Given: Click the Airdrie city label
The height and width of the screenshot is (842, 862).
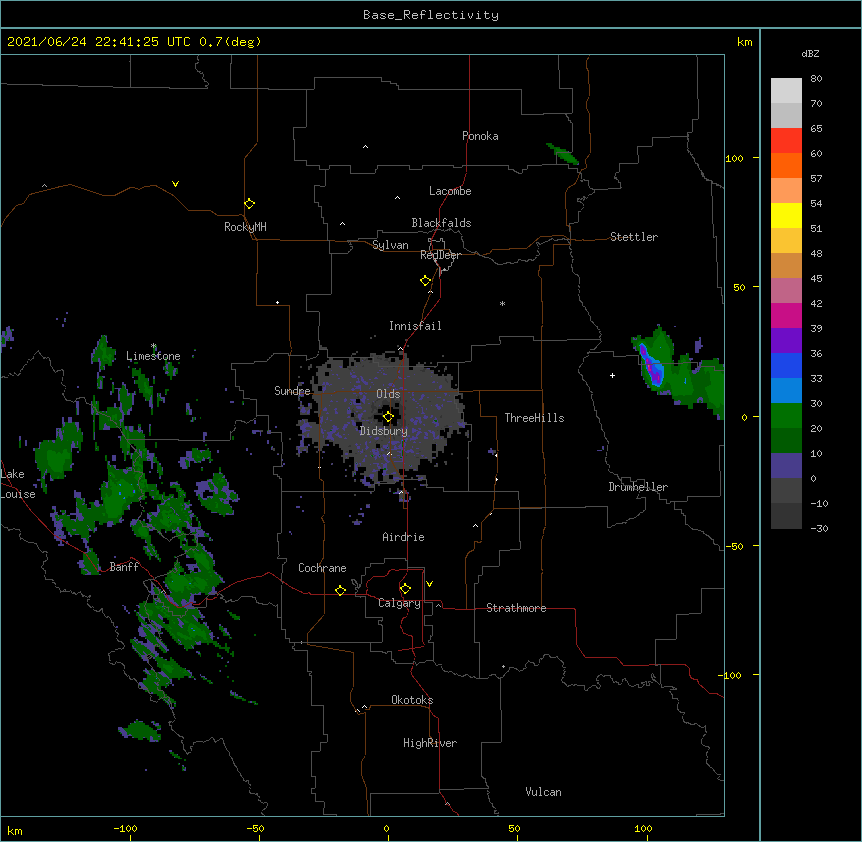Looking at the screenshot, I should coord(403,537).
